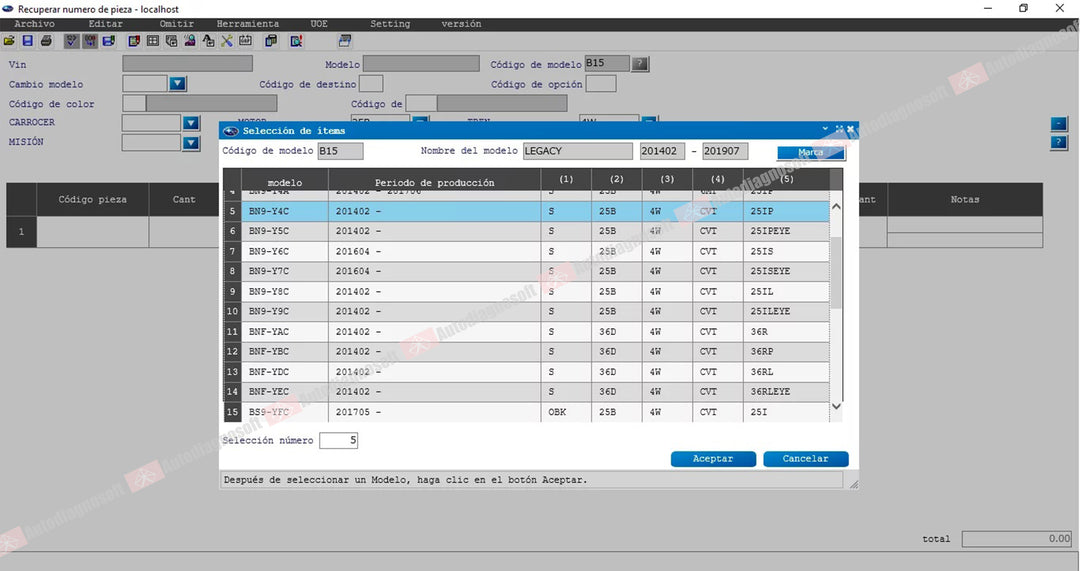Click the keyboard-like toolbar icon

click(x=245, y=41)
